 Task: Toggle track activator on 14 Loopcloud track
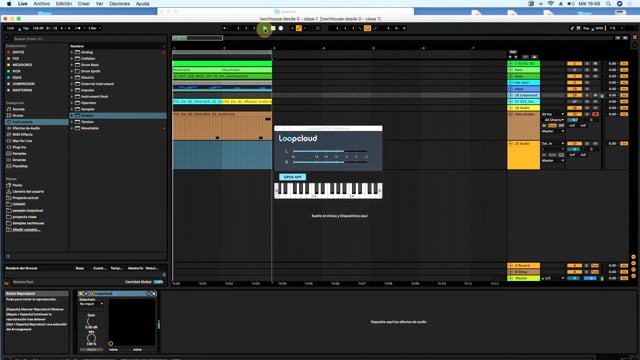574,95
